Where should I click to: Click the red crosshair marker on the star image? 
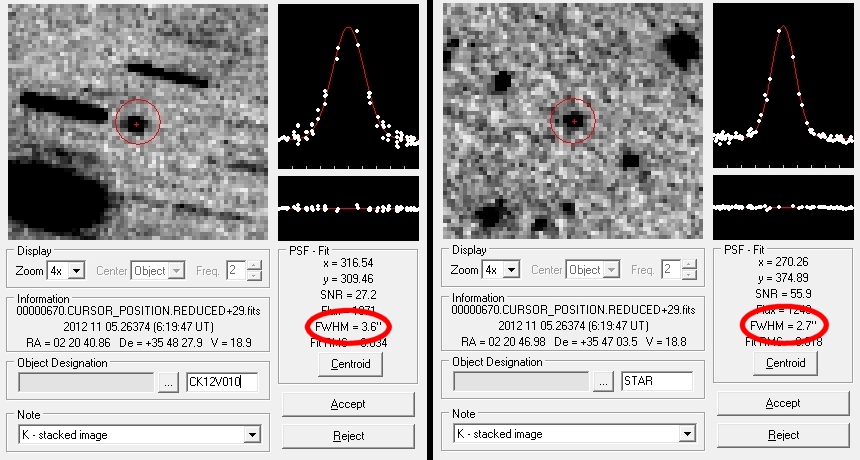573,121
